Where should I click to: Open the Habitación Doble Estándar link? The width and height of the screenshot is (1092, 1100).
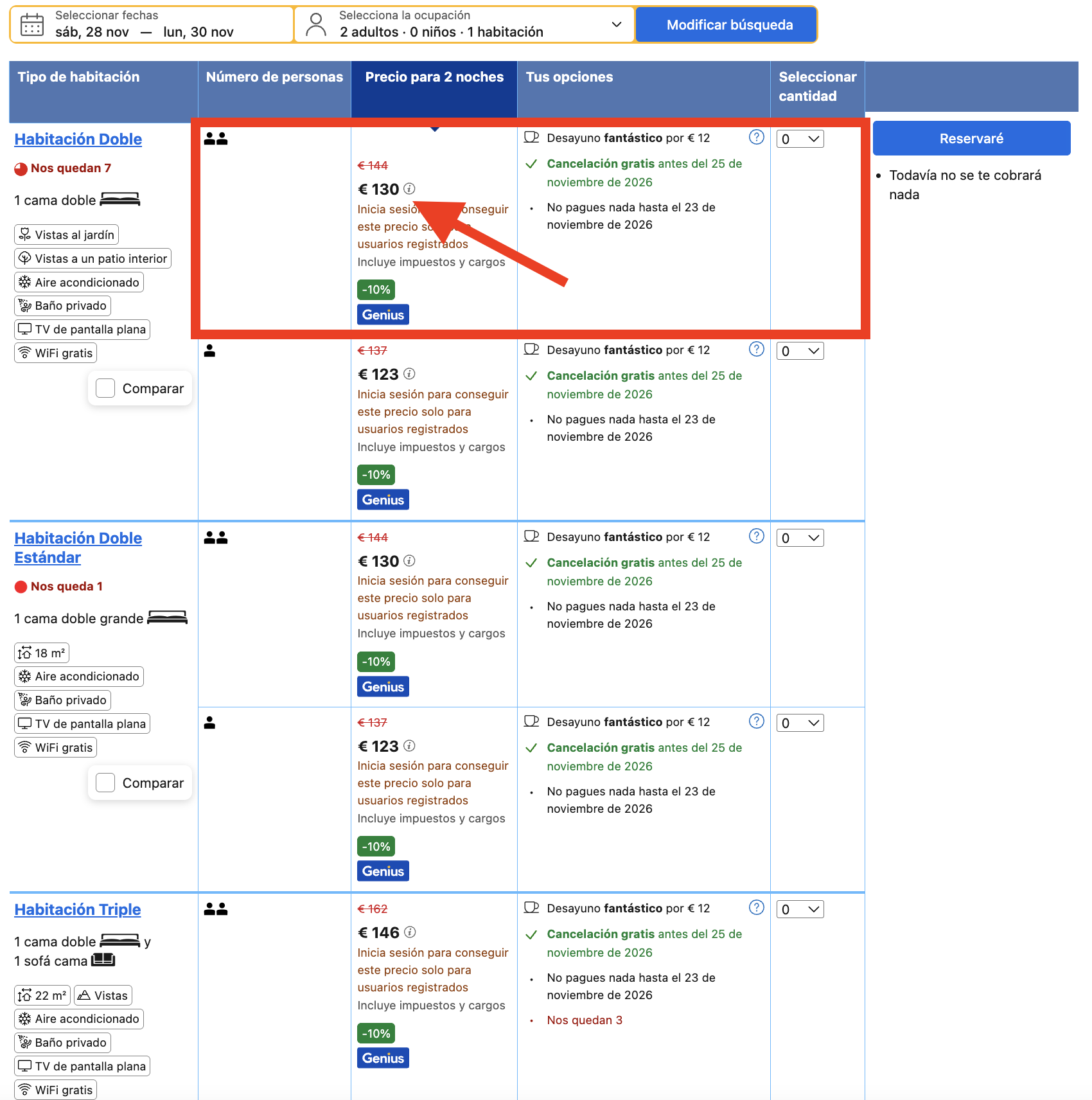[78, 548]
